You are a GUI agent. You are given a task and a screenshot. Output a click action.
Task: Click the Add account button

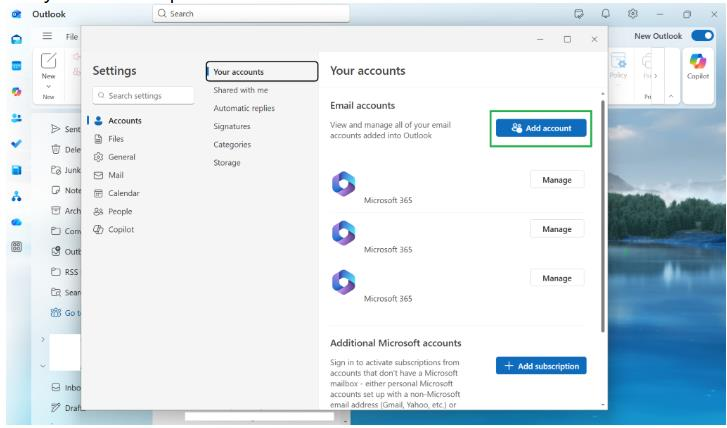point(541,128)
